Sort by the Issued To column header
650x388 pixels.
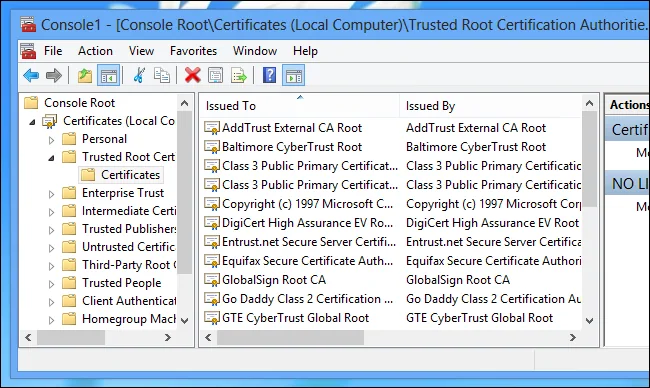click(x=299, y=106)
